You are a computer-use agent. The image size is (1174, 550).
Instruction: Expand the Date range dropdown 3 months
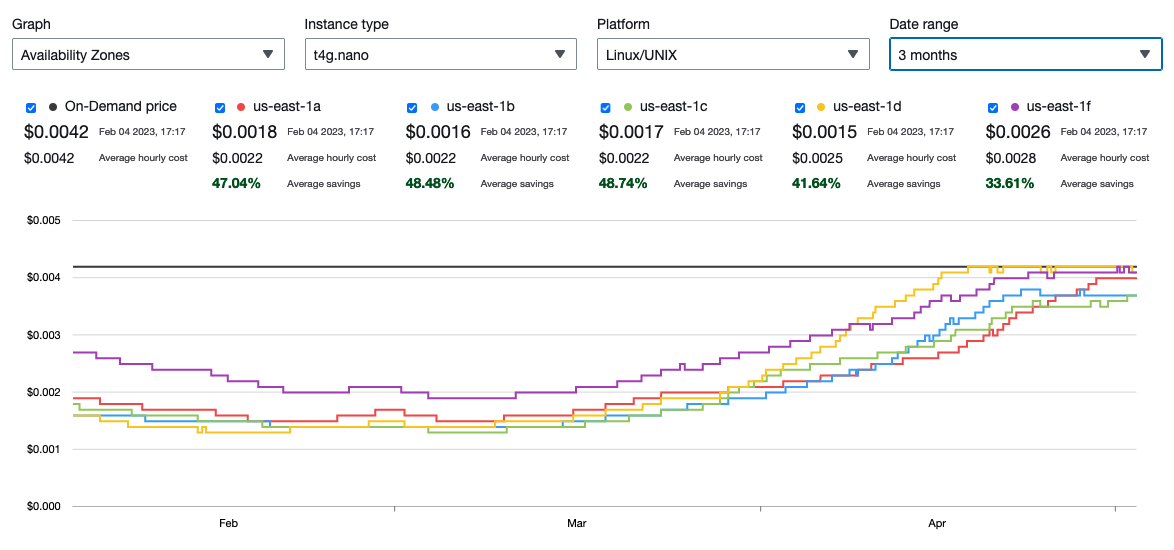(1025, 55)
